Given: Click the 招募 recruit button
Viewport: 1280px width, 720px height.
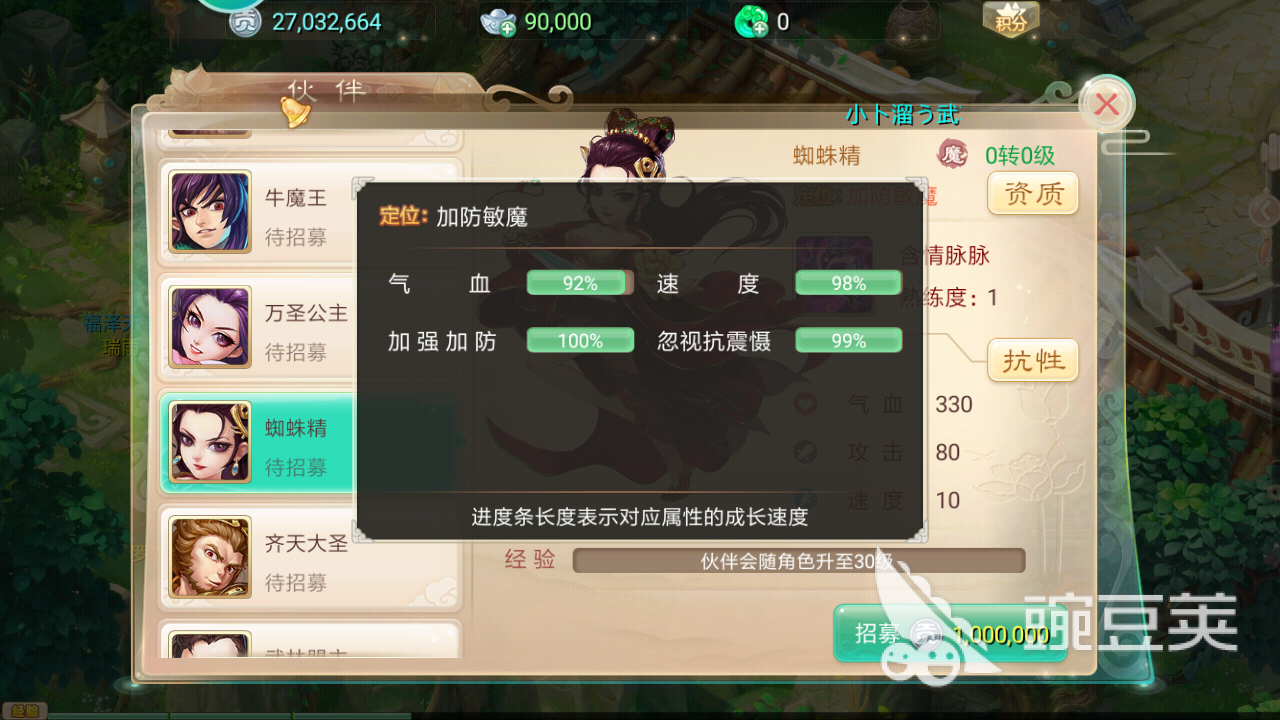Looking at the screenshot, I should 950,634.
